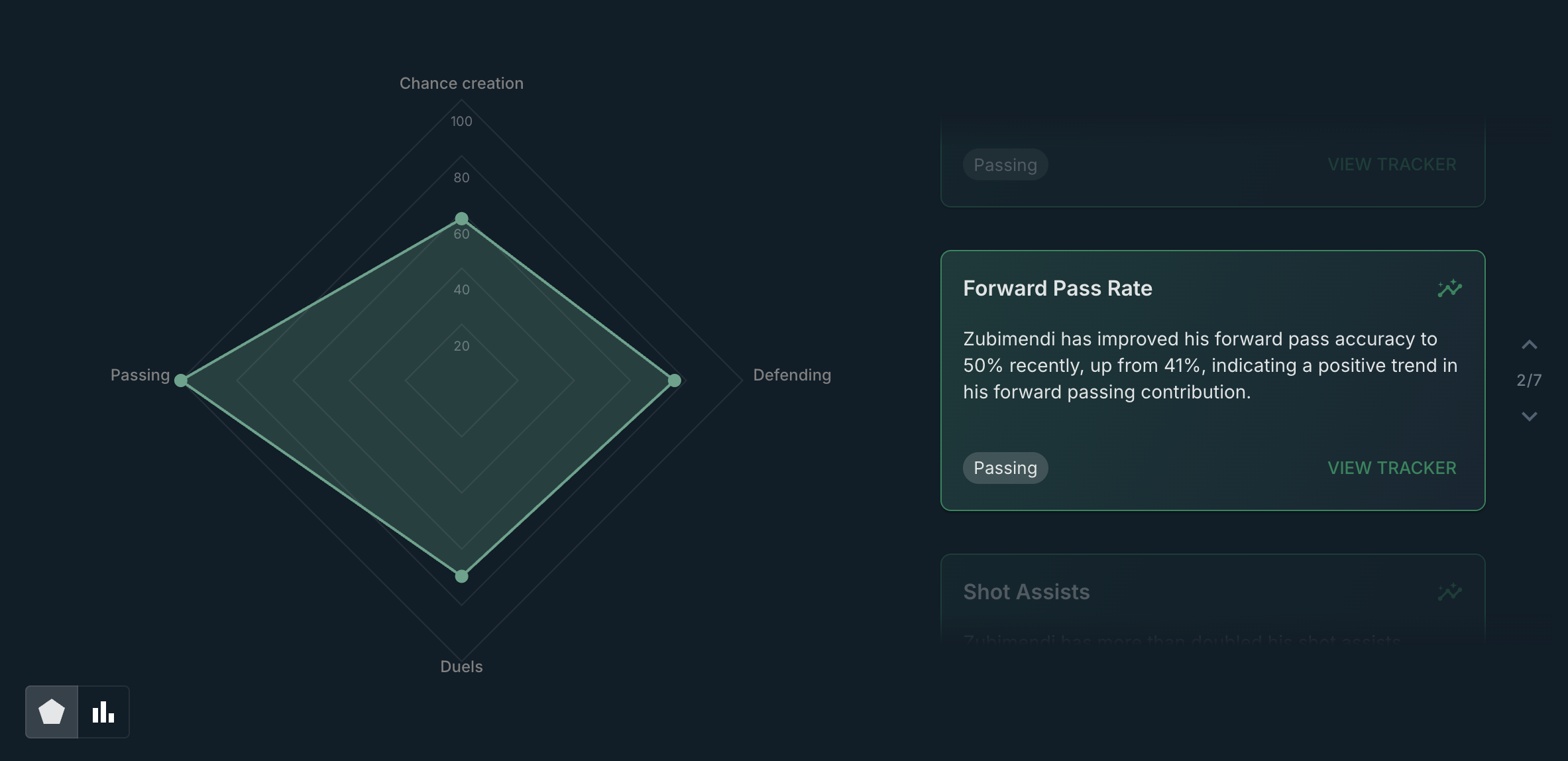Click the trend sparkline icon on Forward Pass Rate card
Screen dimensions: 1568x761
(x=1449, y=288)
